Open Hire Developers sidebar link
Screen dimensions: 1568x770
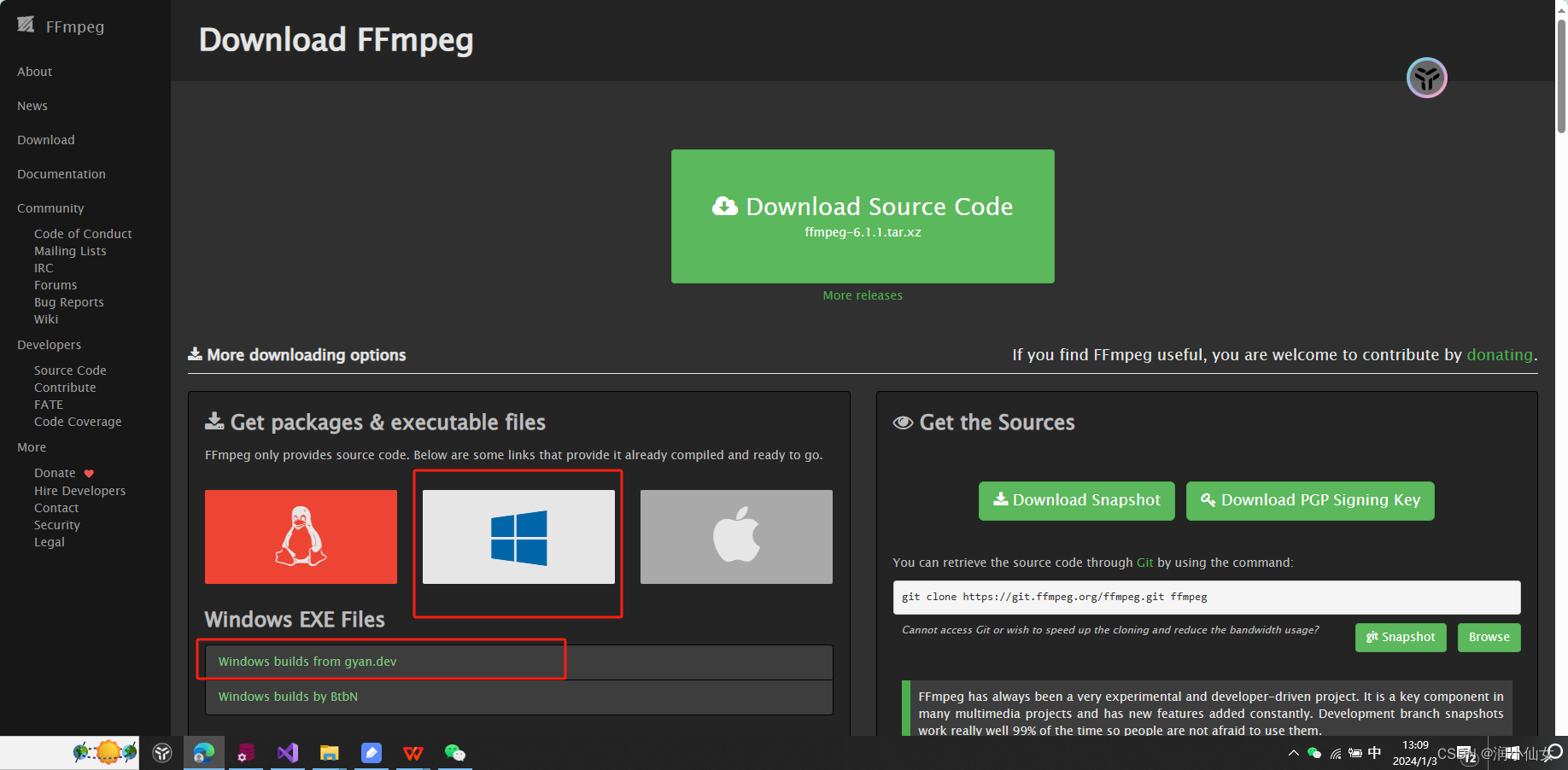tap(79, 491)
